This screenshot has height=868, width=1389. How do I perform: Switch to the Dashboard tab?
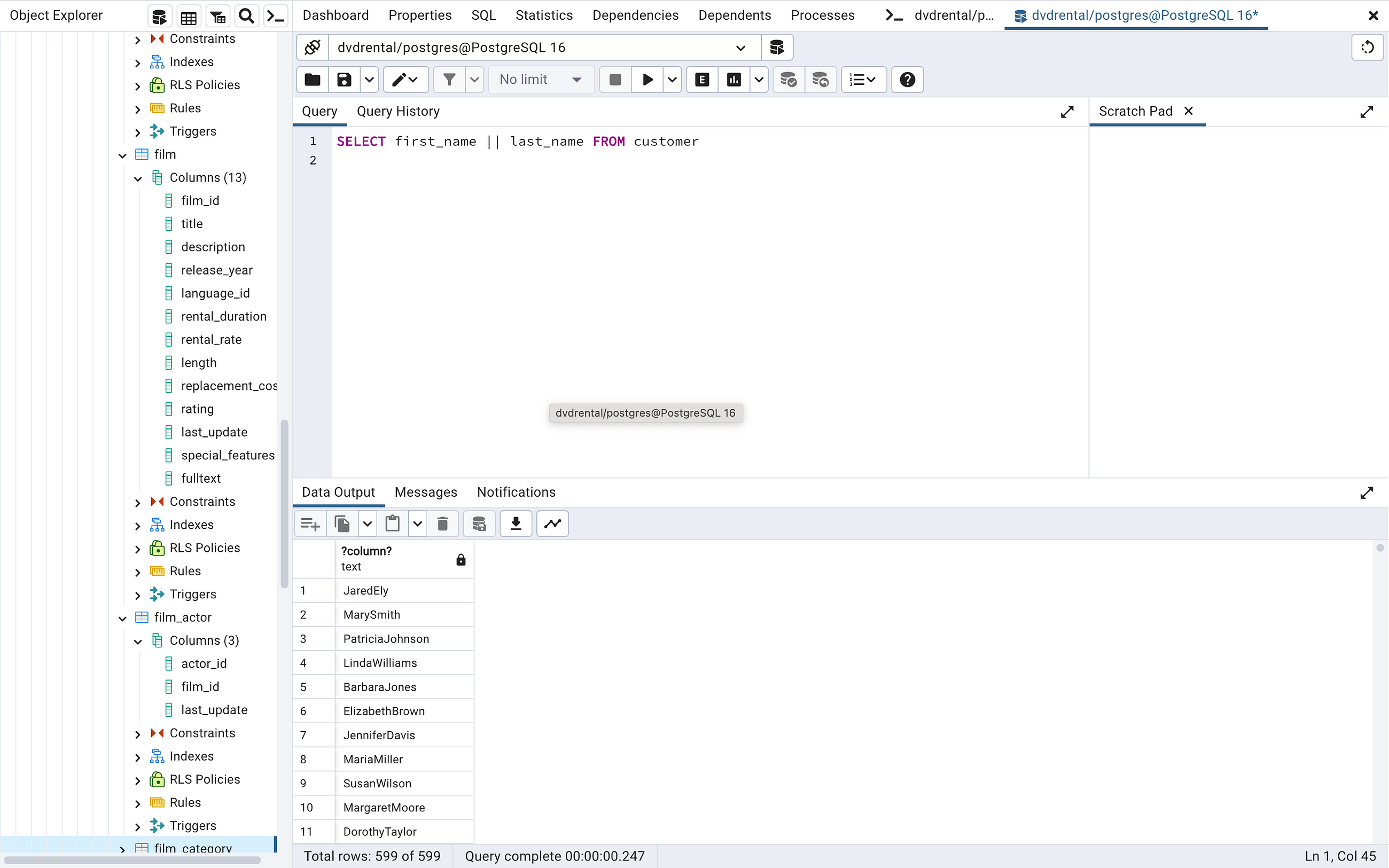[x=336, y=15]
